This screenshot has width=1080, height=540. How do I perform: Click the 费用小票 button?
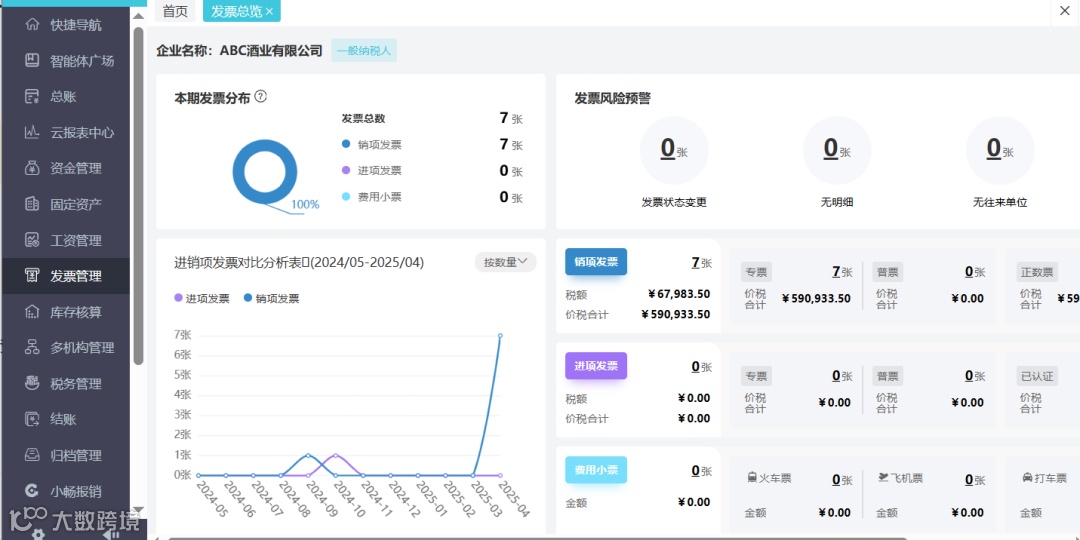click(596, 470)
